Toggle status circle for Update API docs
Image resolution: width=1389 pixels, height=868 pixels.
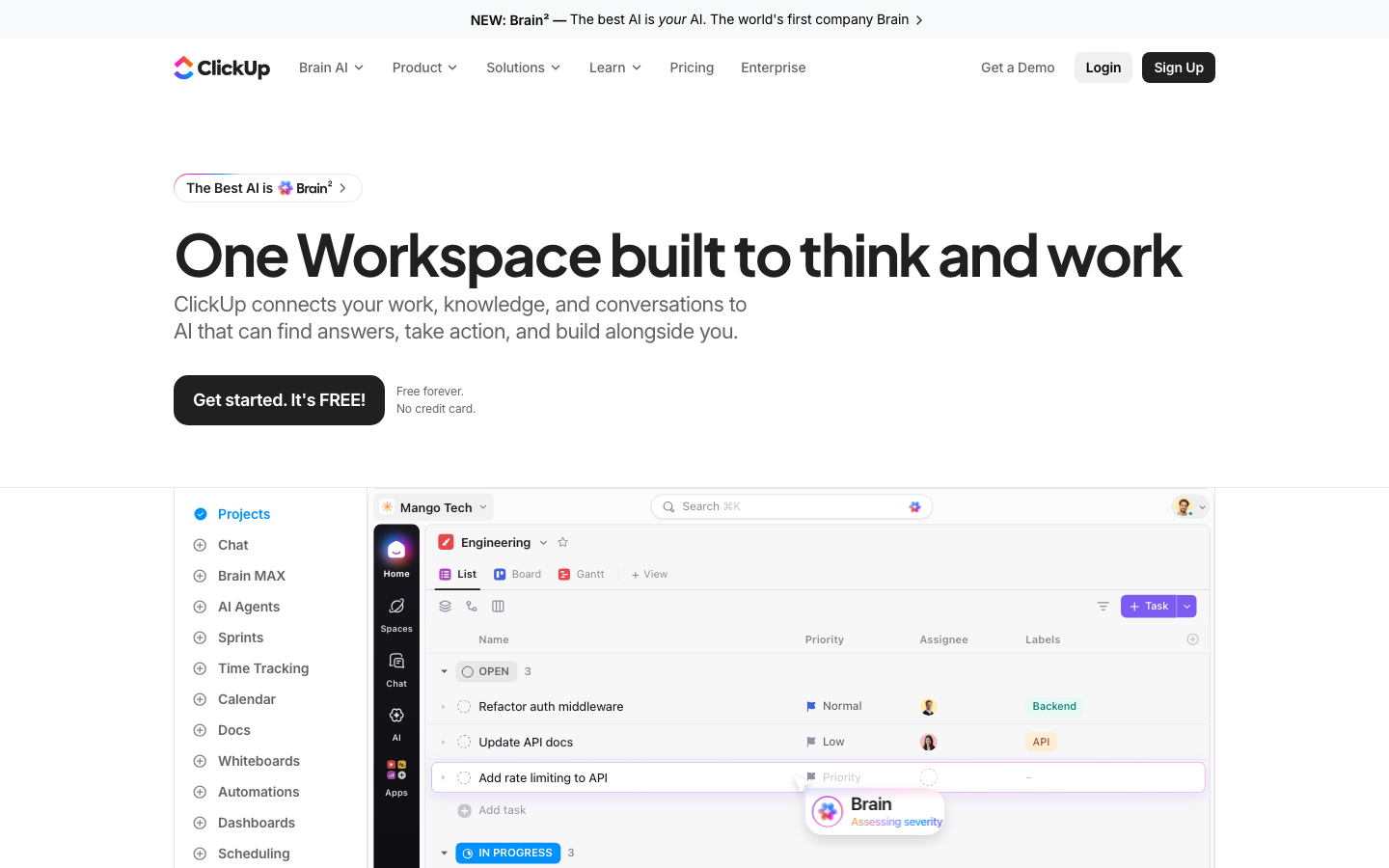[x=464, y=742]
